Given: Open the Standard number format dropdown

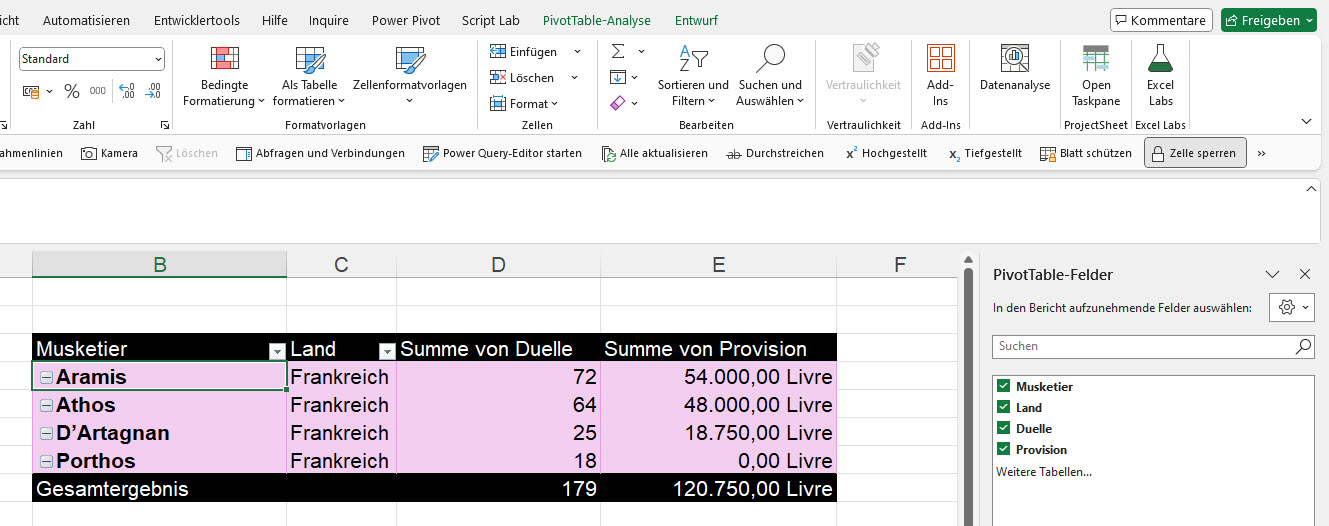Looking at the screenshot, I should click(x=158, y=60).
